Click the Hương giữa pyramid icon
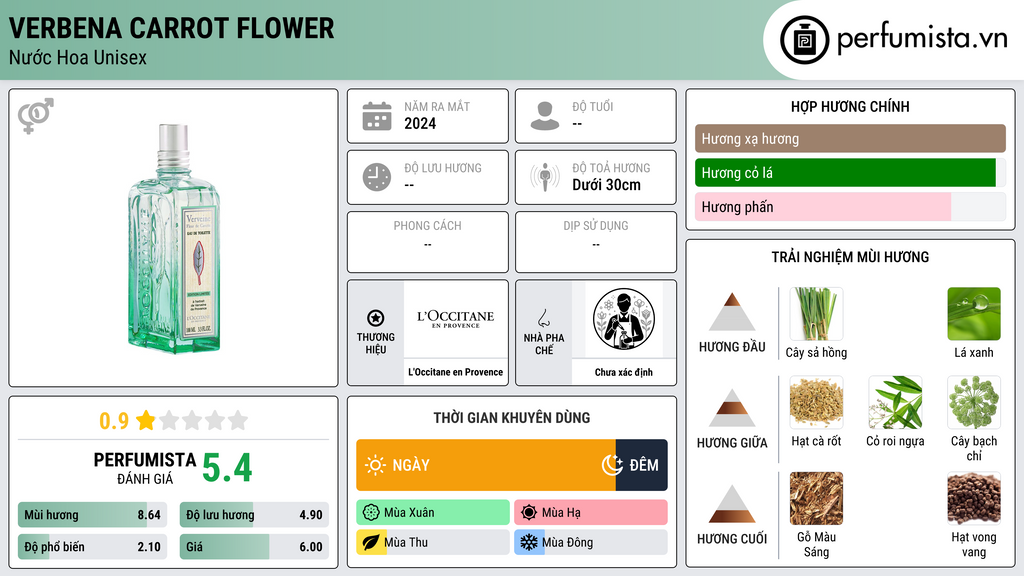 732,408
